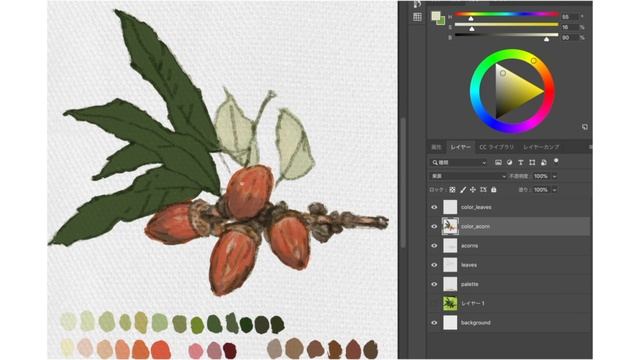Open the fill percentage dropdown arrow
This screenshot has width=640, height=360.
[x=554, y=190]
